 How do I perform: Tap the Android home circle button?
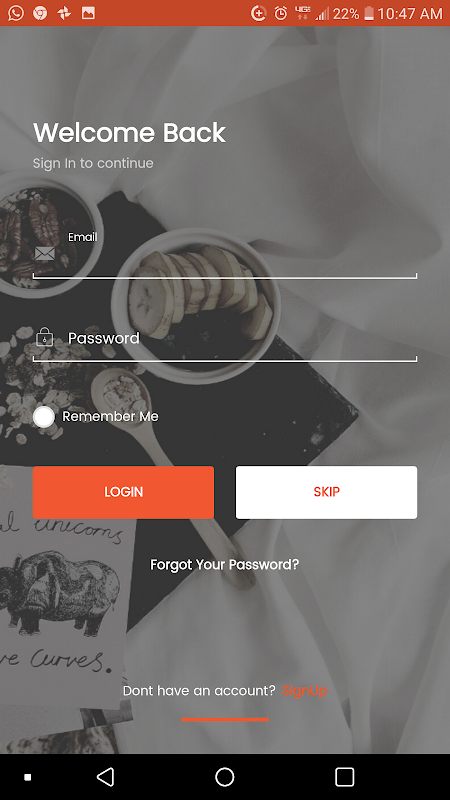click(x=224, y=777)
